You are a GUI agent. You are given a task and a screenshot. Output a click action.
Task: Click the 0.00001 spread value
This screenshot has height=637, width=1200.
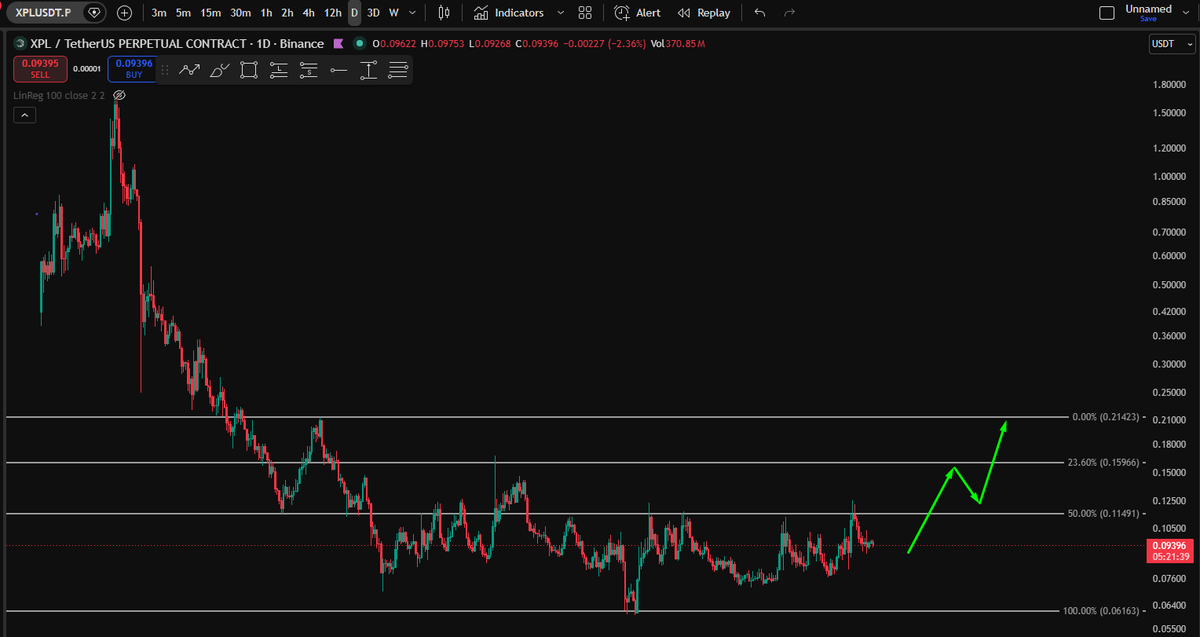coord(87,69)
